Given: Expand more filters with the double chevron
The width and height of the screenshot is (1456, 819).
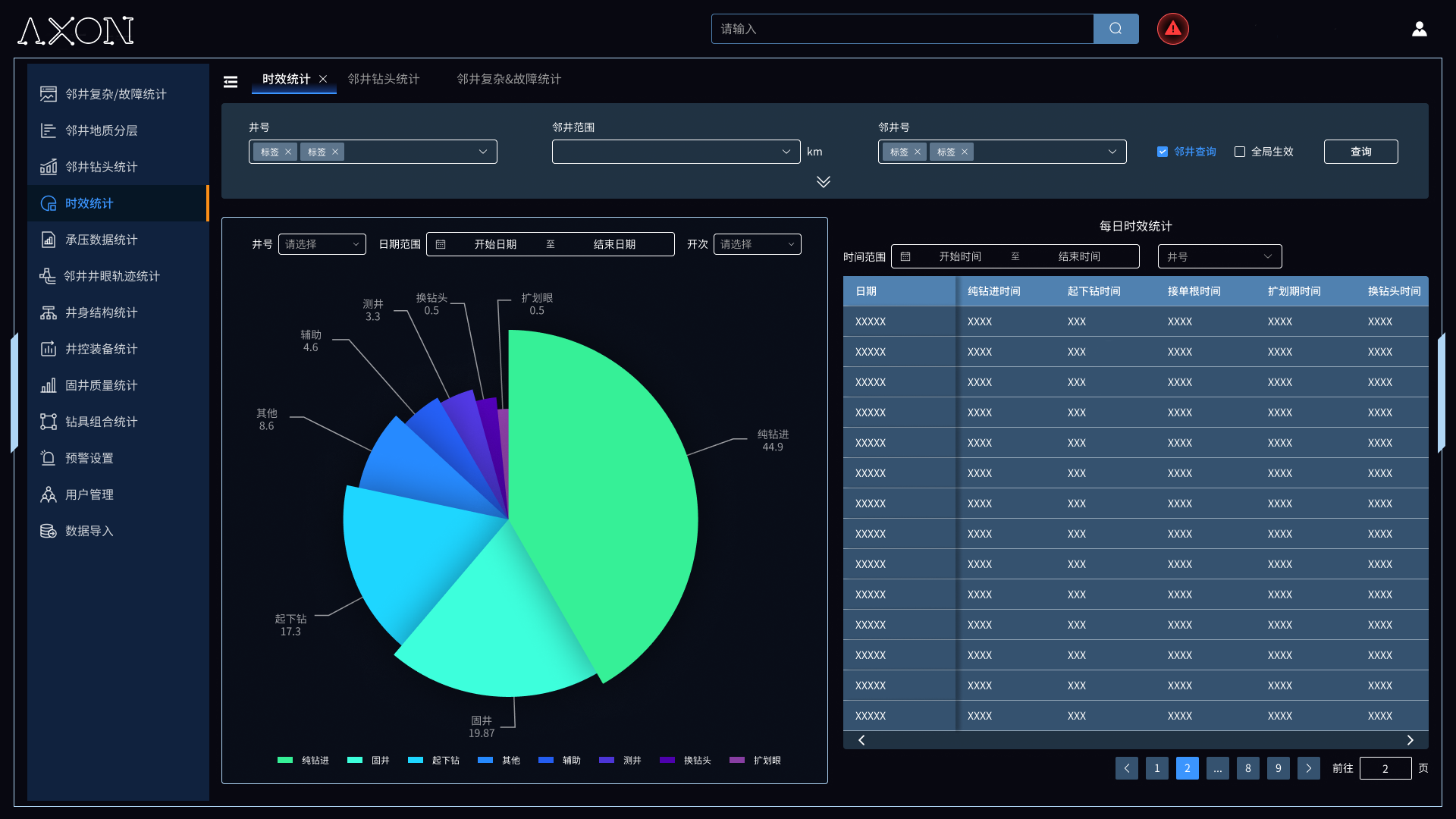Looking at the screenshot, I should 824,181.
